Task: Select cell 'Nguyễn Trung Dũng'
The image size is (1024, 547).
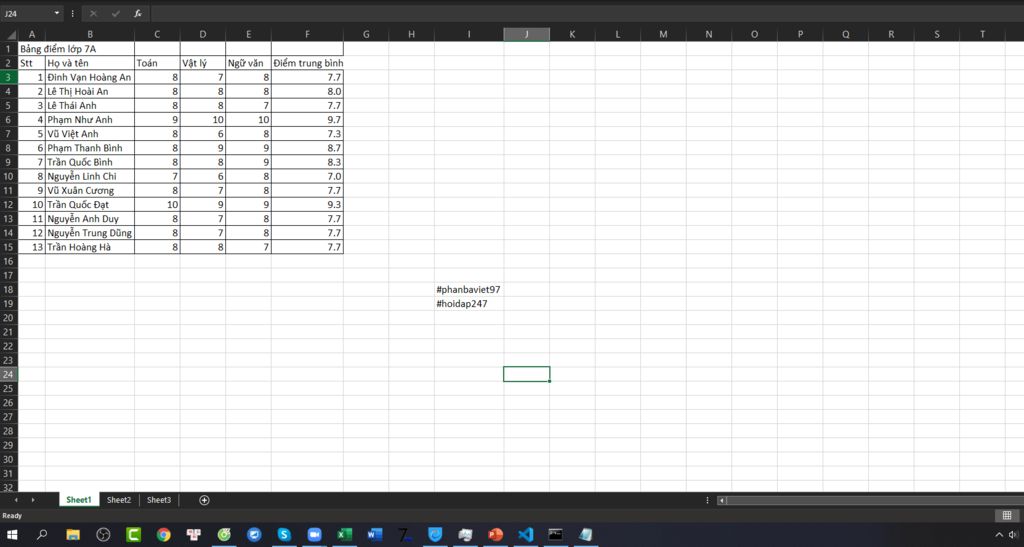Action: tap(89, 233)
